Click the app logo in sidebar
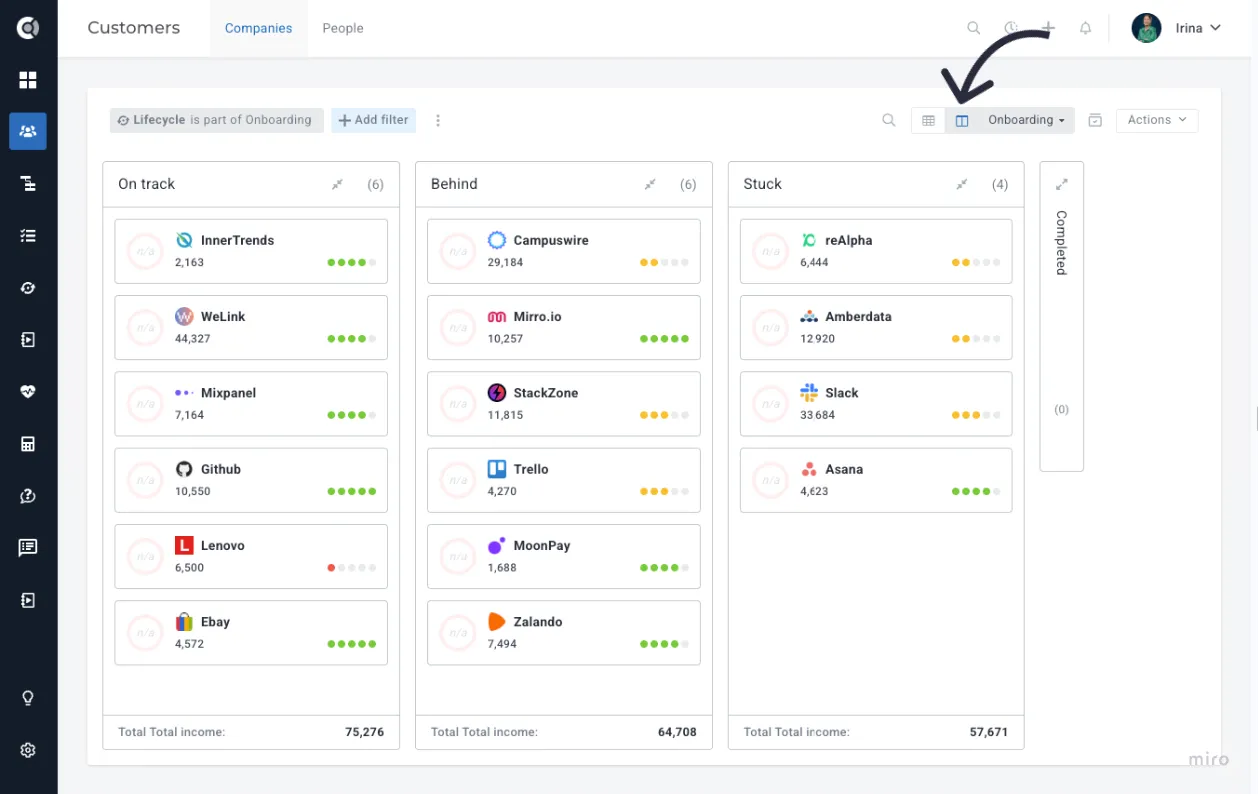The height and width of the screenshot is (794, 1258). tap(28, 28)
